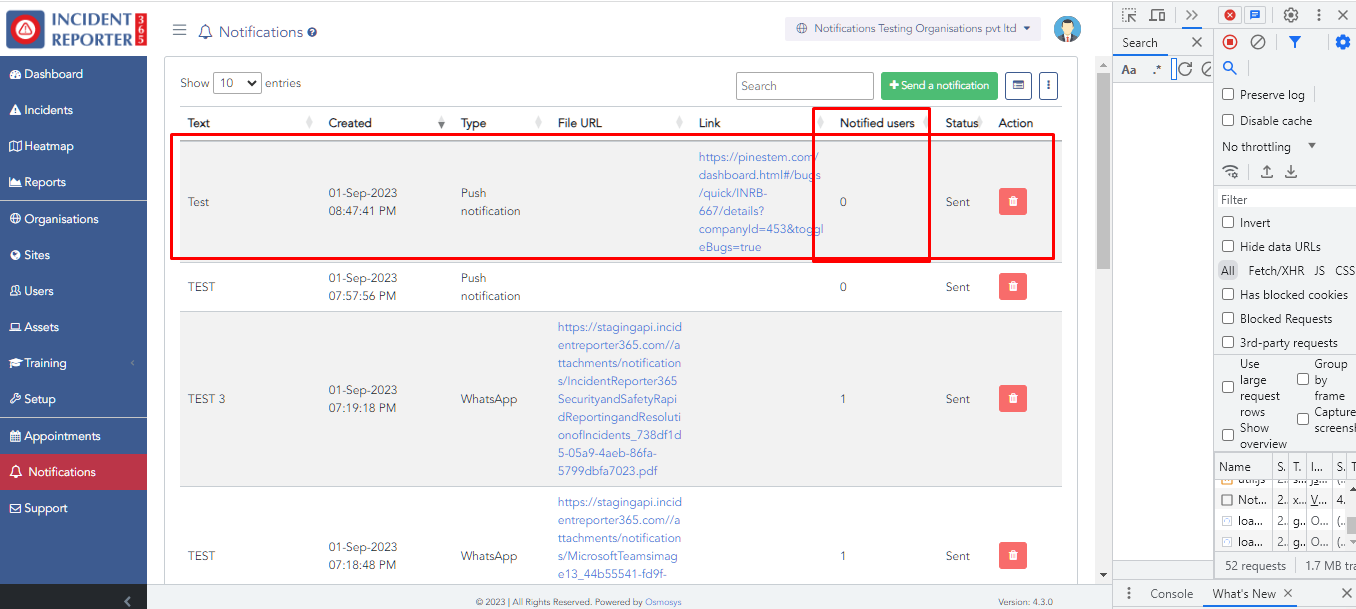Screen dimensions: 1356x609
Task: Click the clear network log icon
Action: coord(1258,42)
